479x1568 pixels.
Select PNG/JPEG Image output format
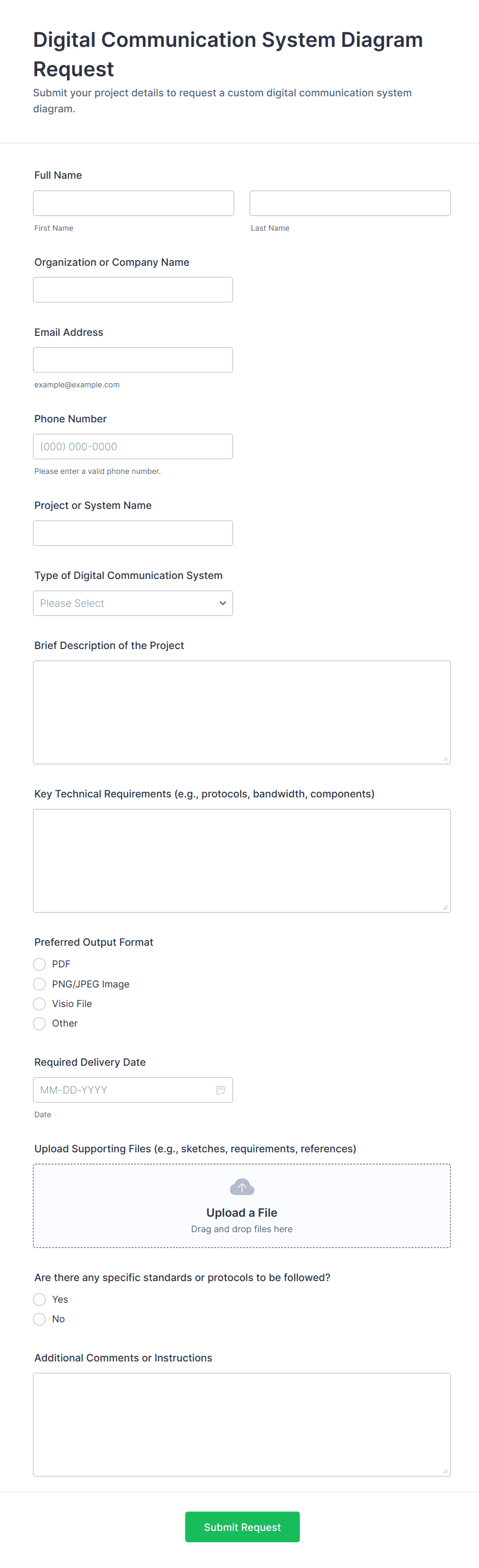(39, 984)
